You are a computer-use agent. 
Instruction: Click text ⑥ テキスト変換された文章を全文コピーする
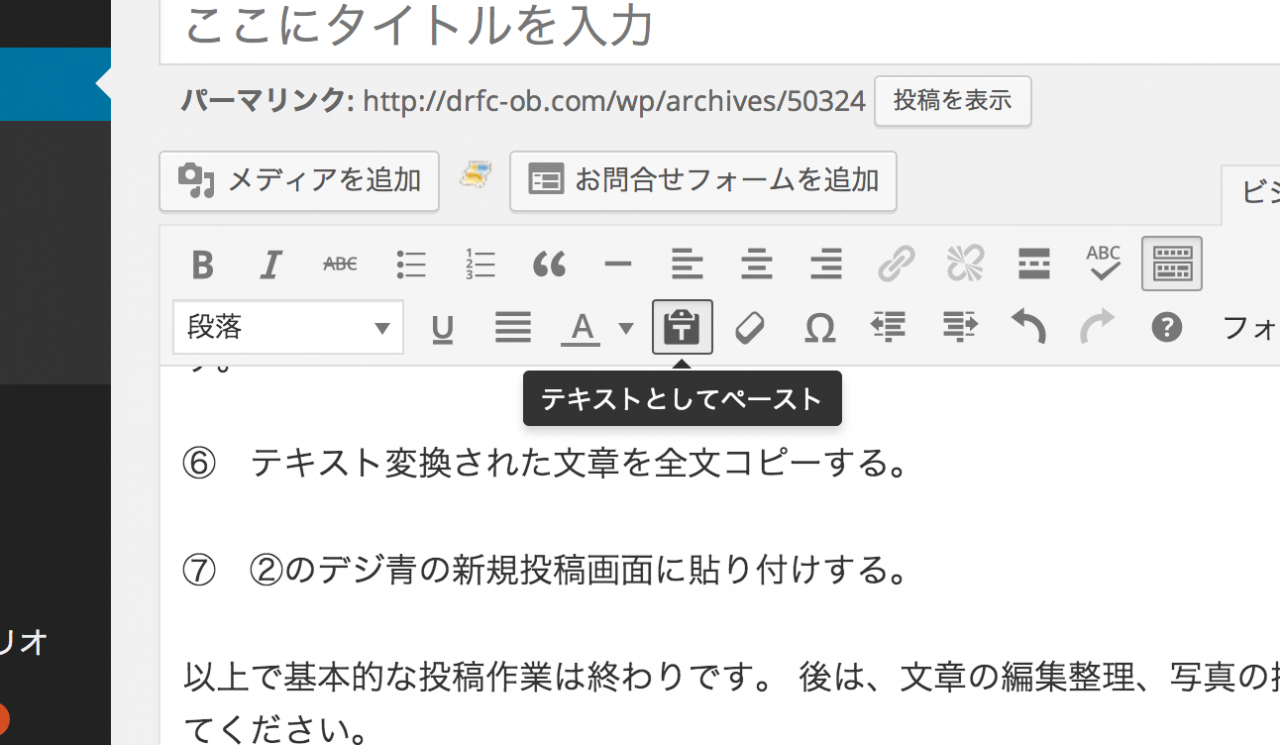(547, 464)
